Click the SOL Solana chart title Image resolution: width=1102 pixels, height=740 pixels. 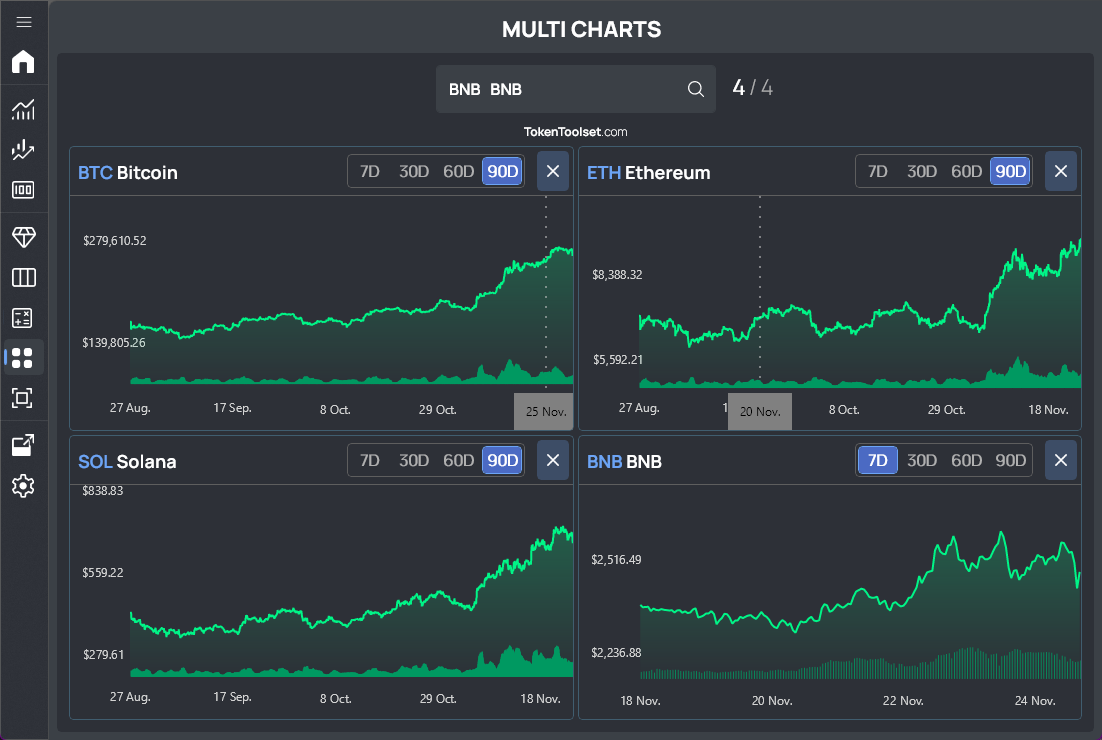pyautogui.click(x=127, y=462)
